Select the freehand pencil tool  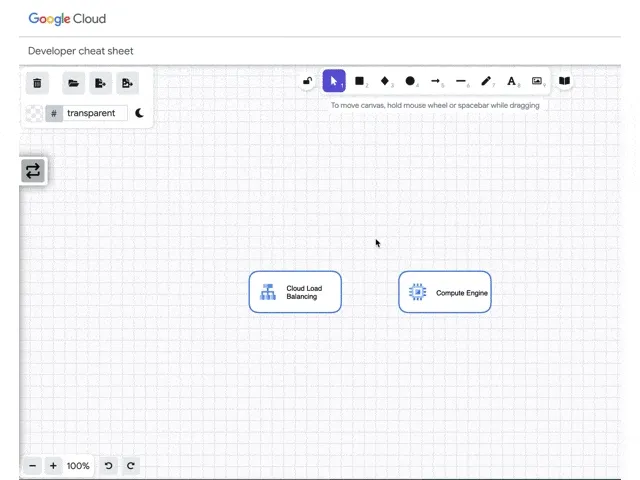coord(486,81)
